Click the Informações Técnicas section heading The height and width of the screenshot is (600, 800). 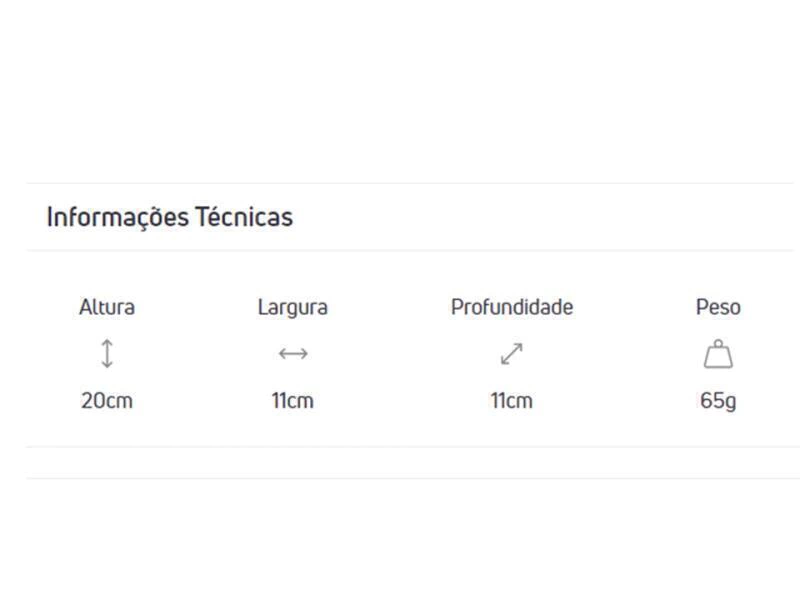click(170, 217)
